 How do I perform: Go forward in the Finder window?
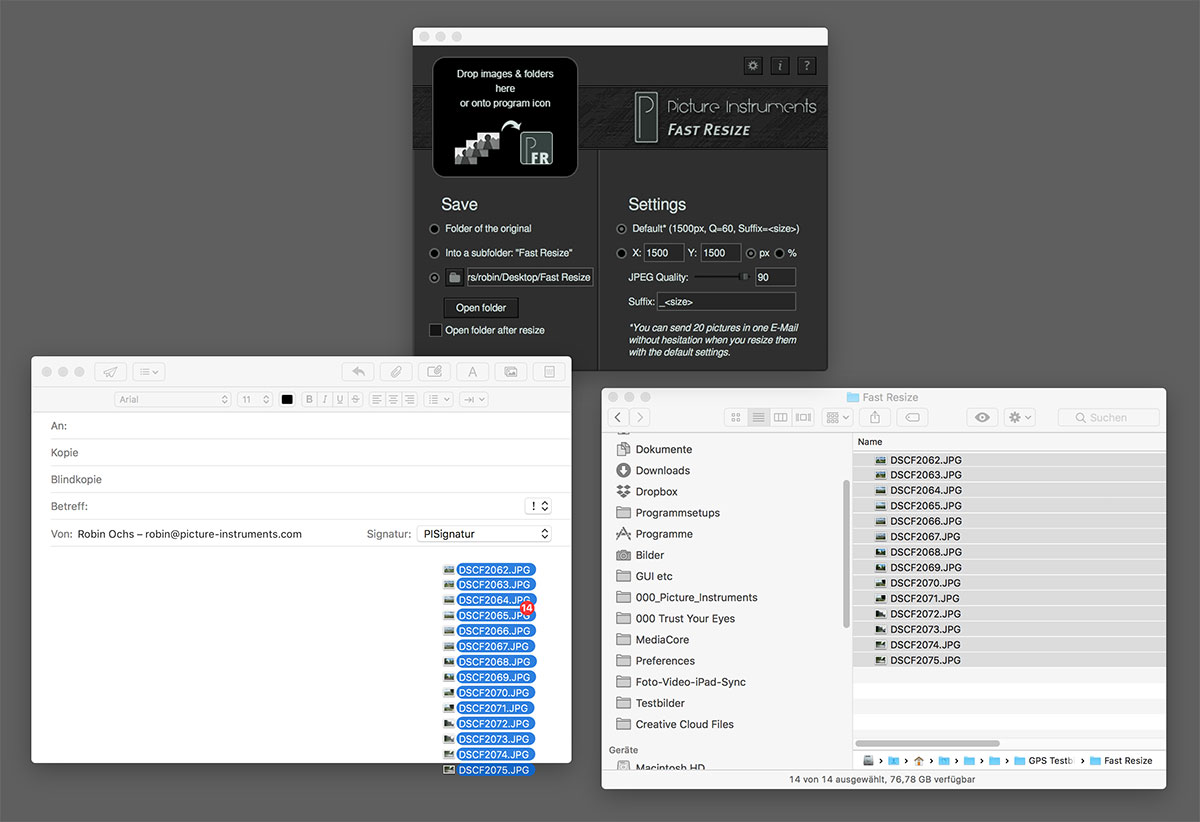[x=640, y=417]
